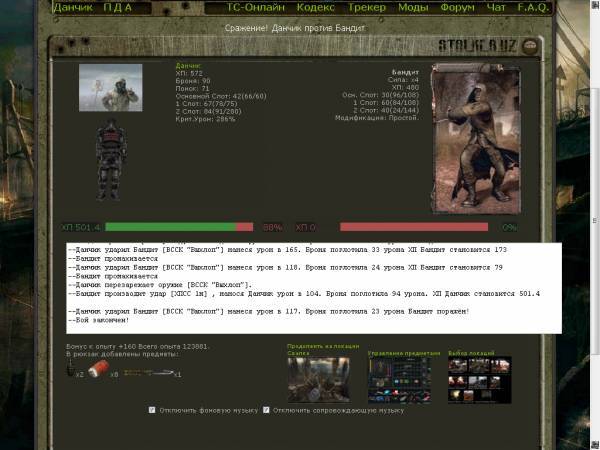The width and height of the screenshot is (600, 450).
Task: Click the grenade item icon in backpack loot
Action: point(72,372)
